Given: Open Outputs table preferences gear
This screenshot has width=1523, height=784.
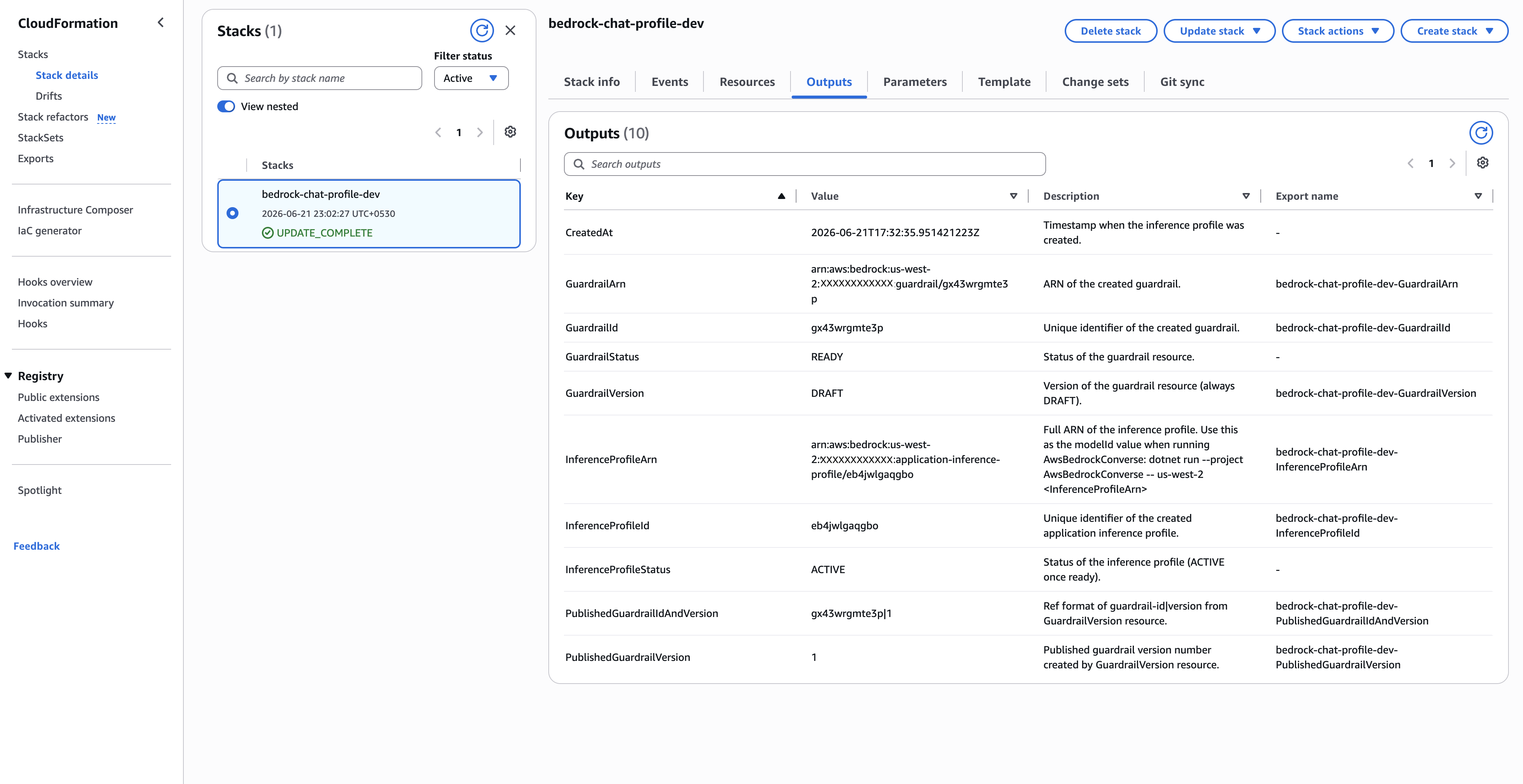Looking at the screenshot, I should pyautogui.click(x=1483, y=163).
